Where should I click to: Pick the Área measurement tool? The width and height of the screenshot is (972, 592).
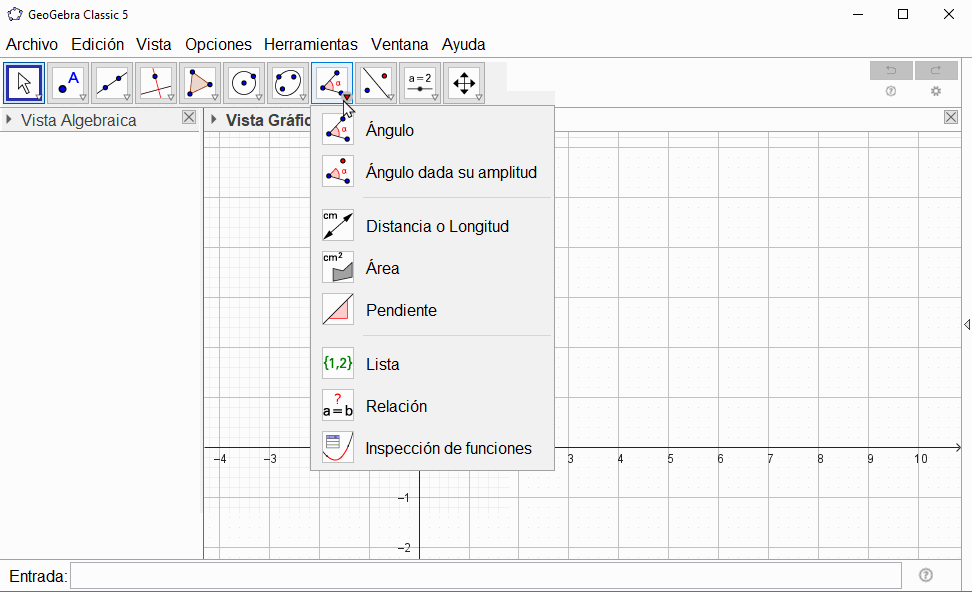point(382,268)
